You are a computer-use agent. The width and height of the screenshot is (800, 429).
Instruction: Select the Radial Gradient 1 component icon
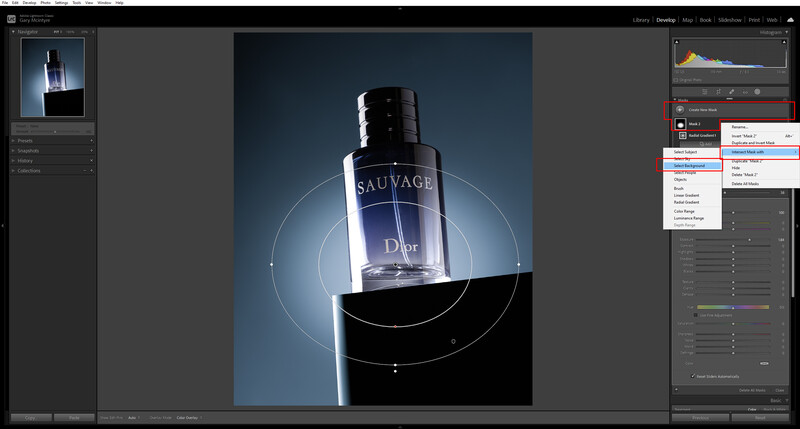tap(683, 136)
